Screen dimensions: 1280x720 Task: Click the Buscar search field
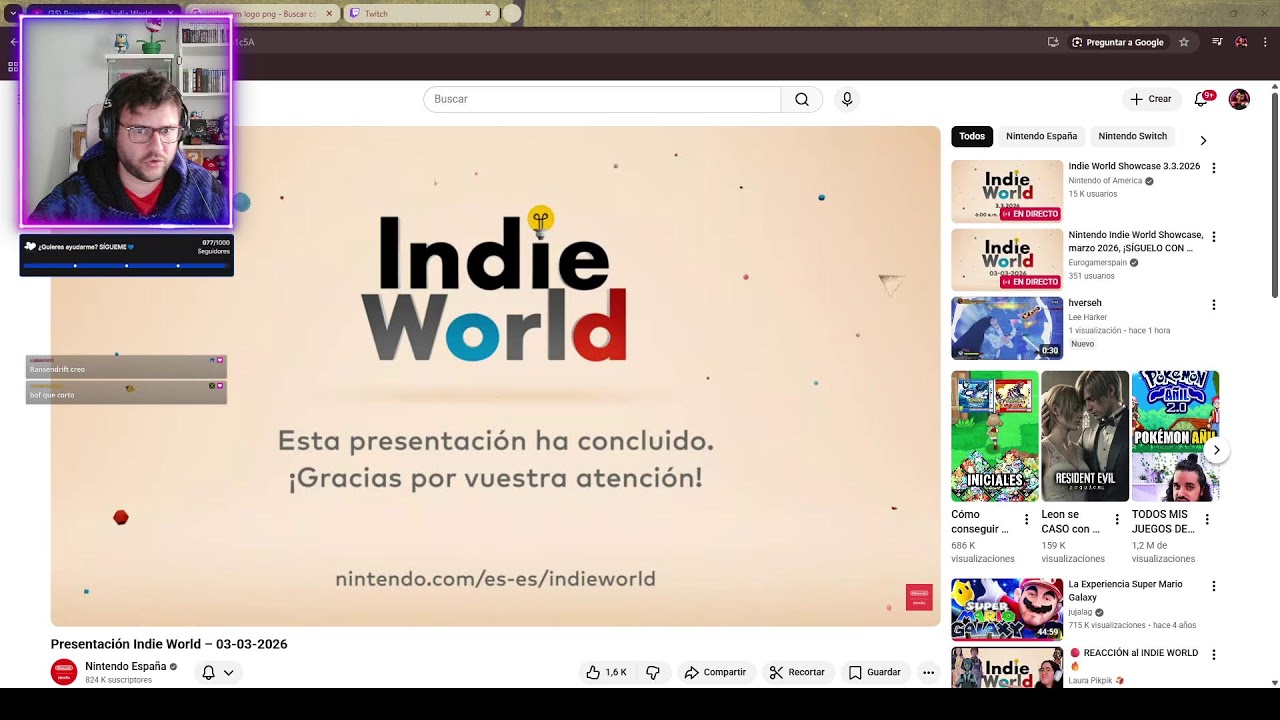pos(602,99)
